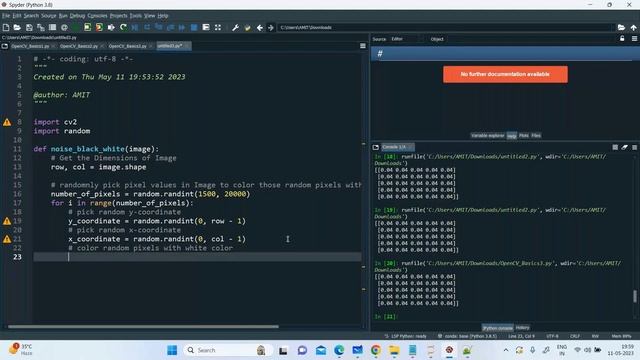Viewport: 640px width, 360px height.
Task: Open the Edit menu
Action: (17, 16)
